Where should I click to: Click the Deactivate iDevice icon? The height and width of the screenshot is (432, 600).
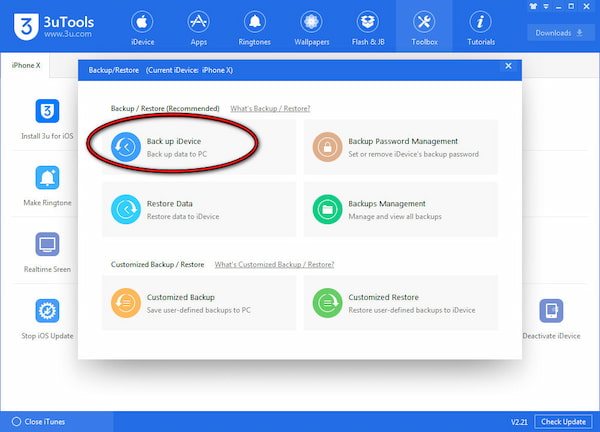point(551,311)
